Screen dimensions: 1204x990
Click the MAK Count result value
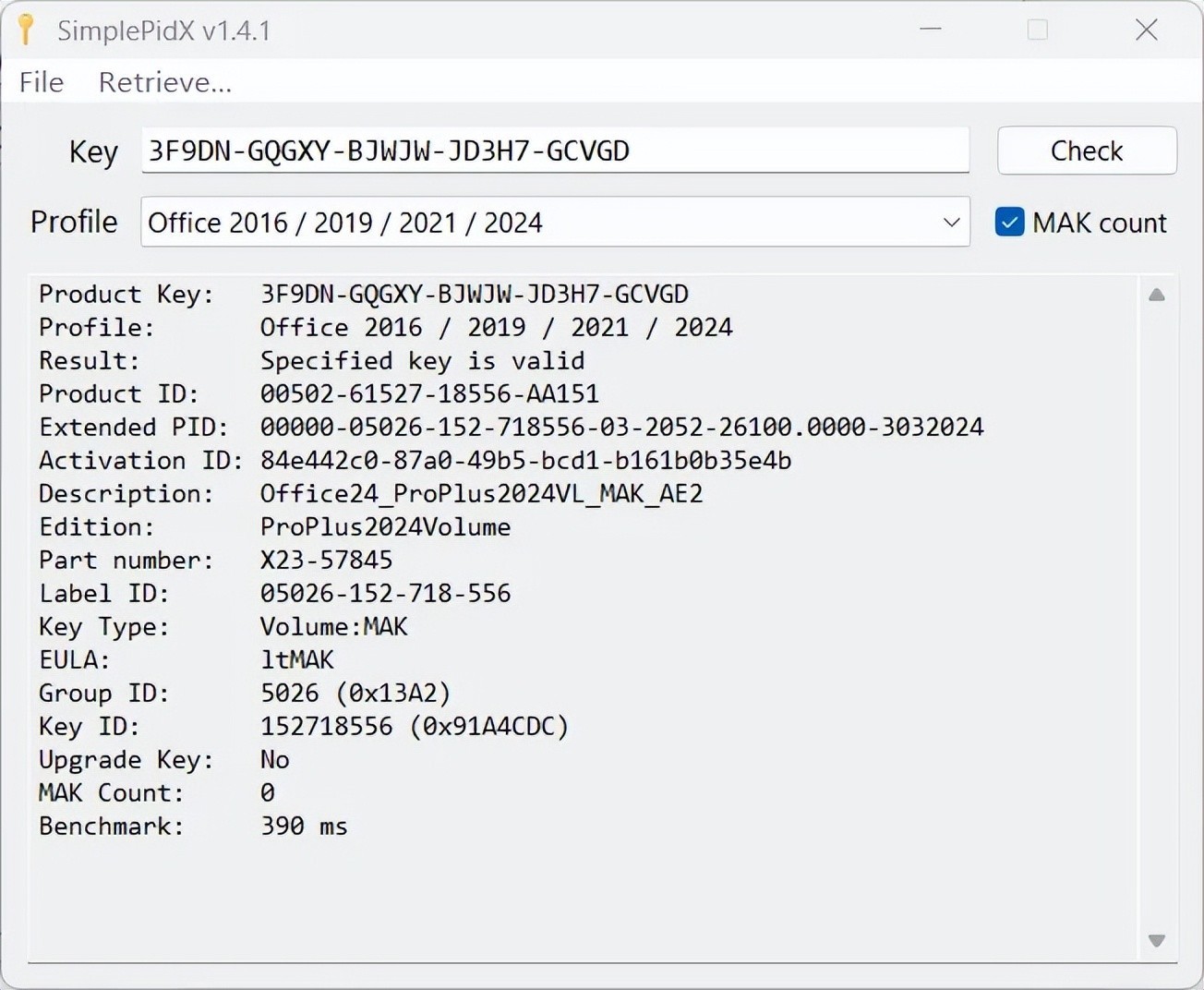click(268, 793)
